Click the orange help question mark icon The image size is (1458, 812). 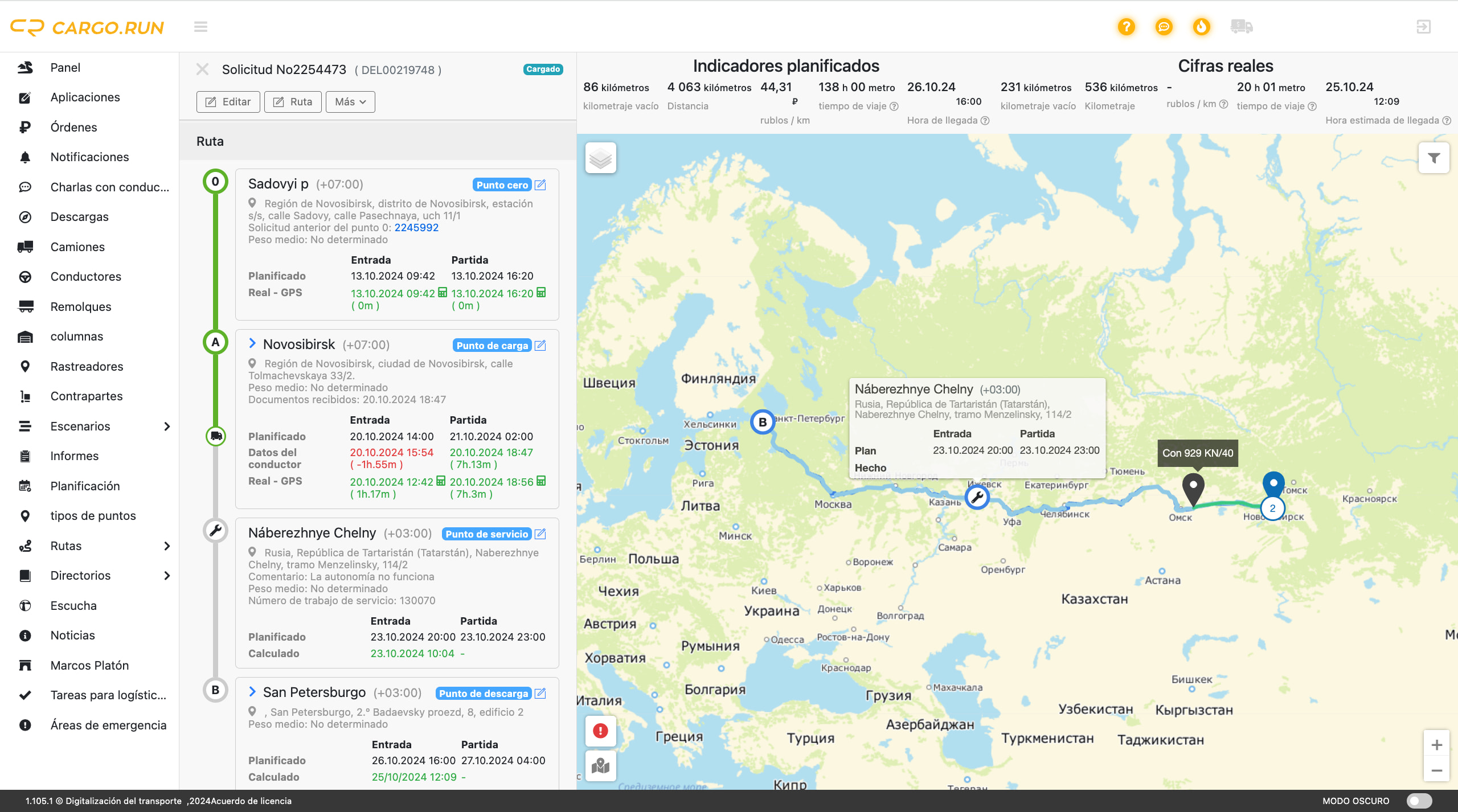(x=1126, y=27)
